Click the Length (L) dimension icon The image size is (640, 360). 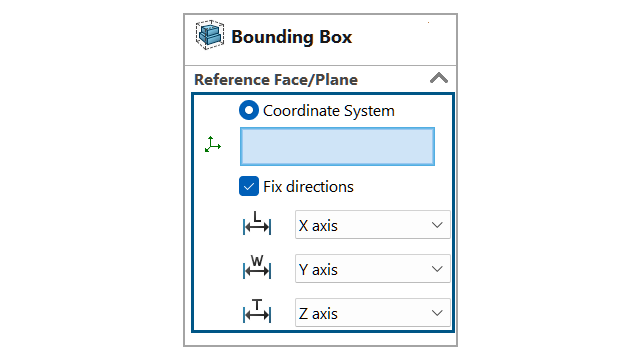click(x=257, y=223)
